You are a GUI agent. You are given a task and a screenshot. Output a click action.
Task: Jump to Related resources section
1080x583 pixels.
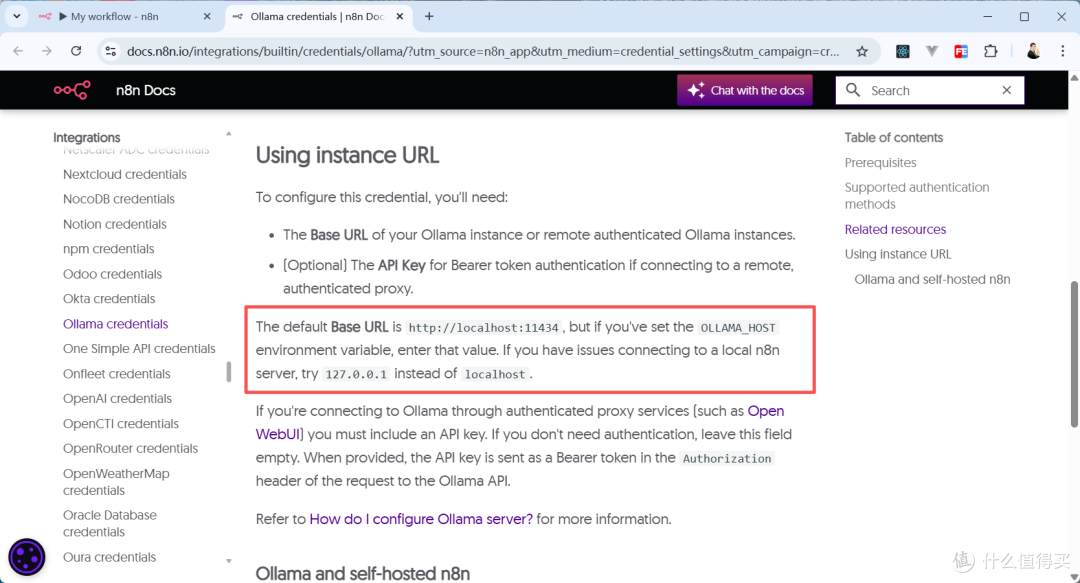pos(895,229)
